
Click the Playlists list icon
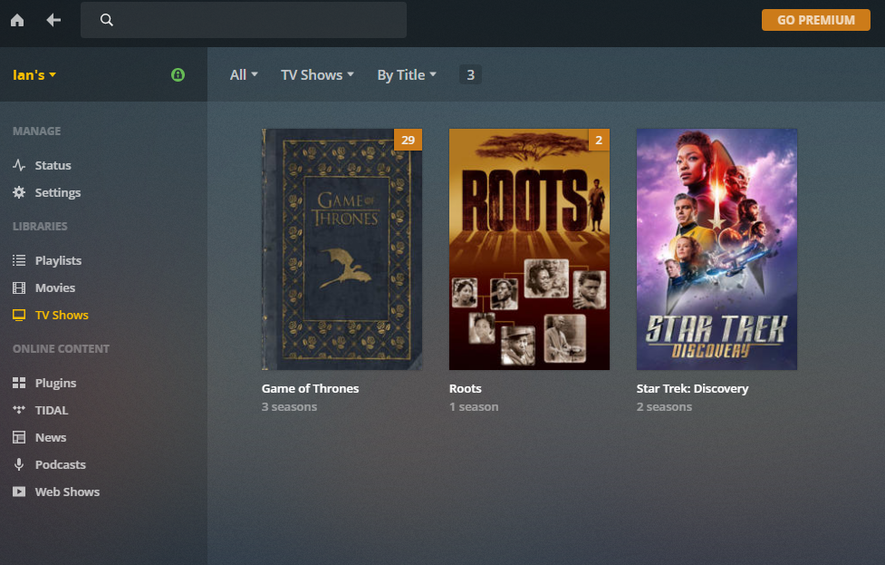coord(19,260)
